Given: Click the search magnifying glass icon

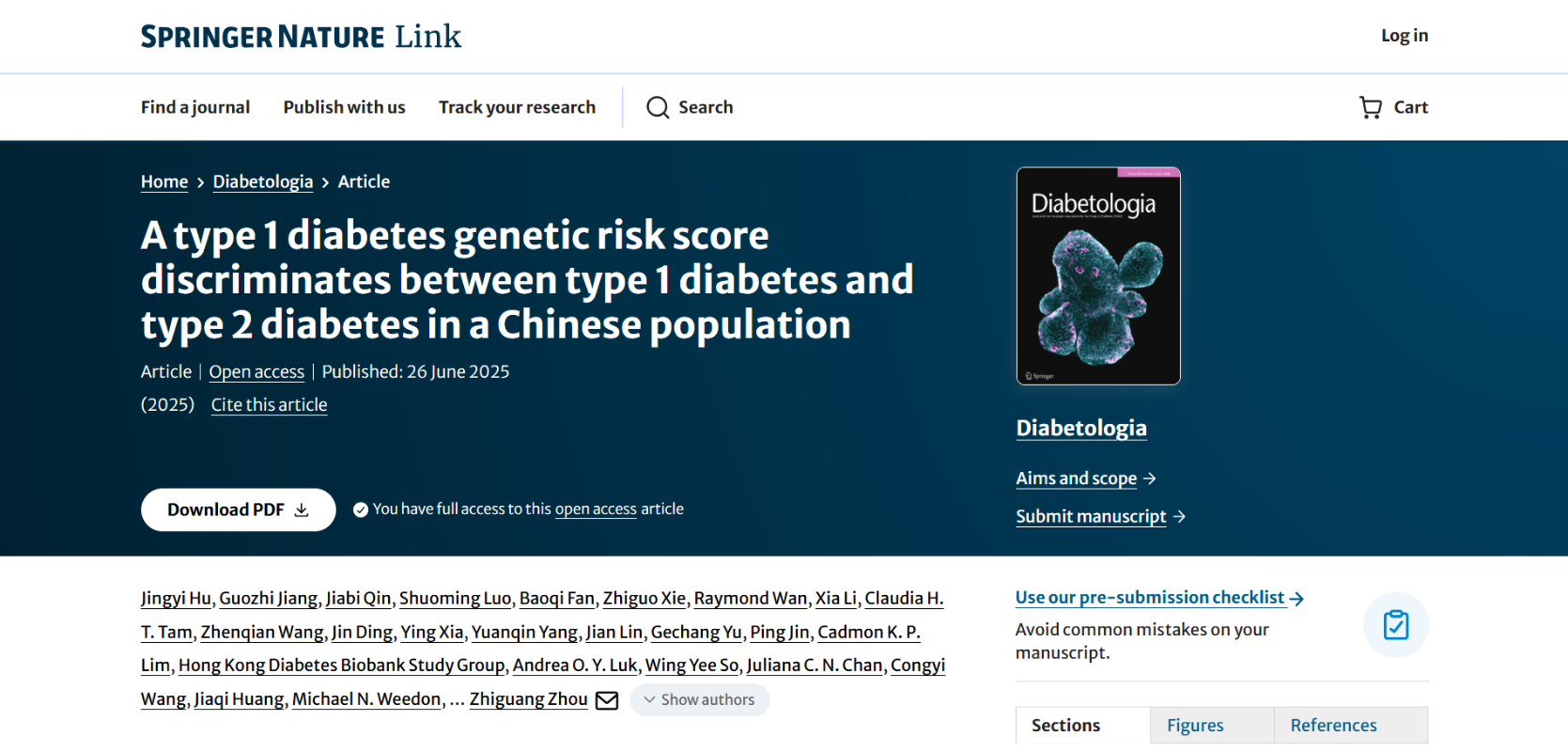Looking at the screenshot, I should [658, 107].
